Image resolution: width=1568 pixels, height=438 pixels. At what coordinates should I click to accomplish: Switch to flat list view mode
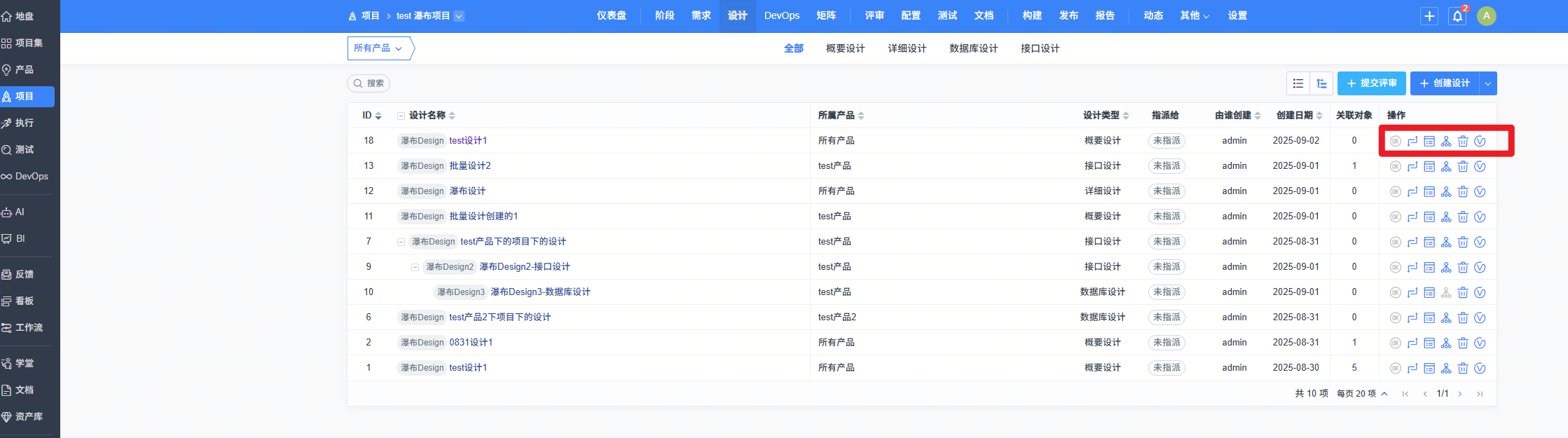click(1298, 83)
